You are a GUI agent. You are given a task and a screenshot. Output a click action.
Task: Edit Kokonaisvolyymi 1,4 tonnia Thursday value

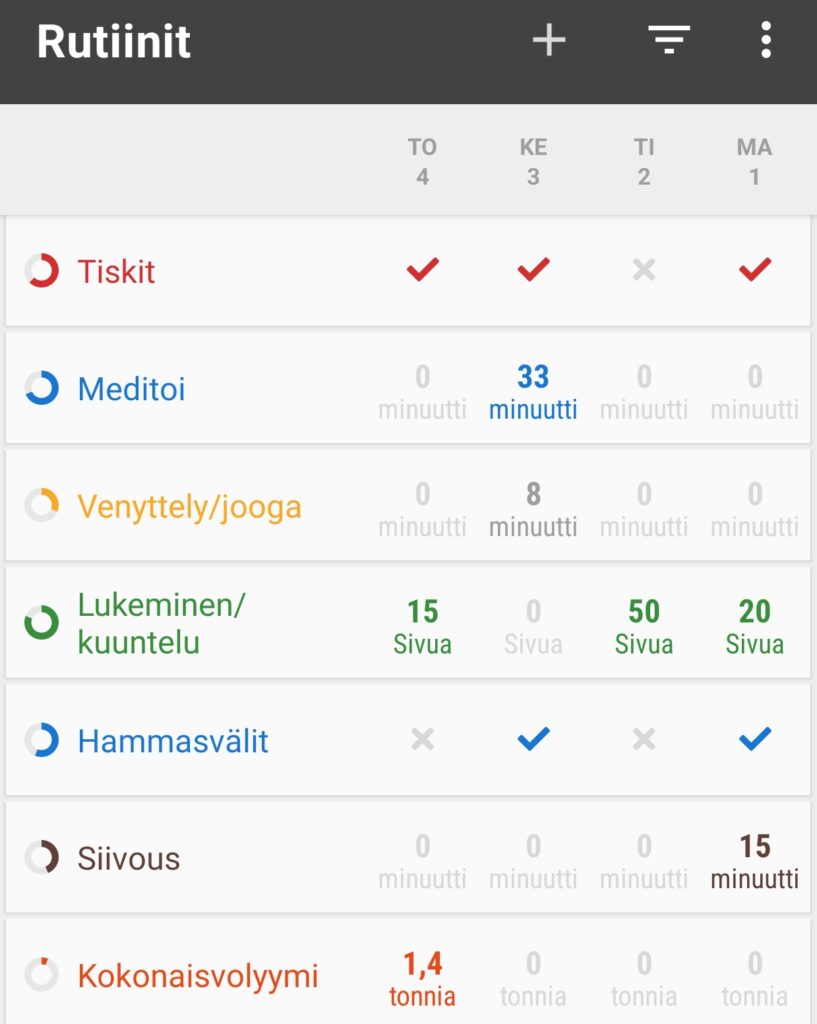point(422,977)
